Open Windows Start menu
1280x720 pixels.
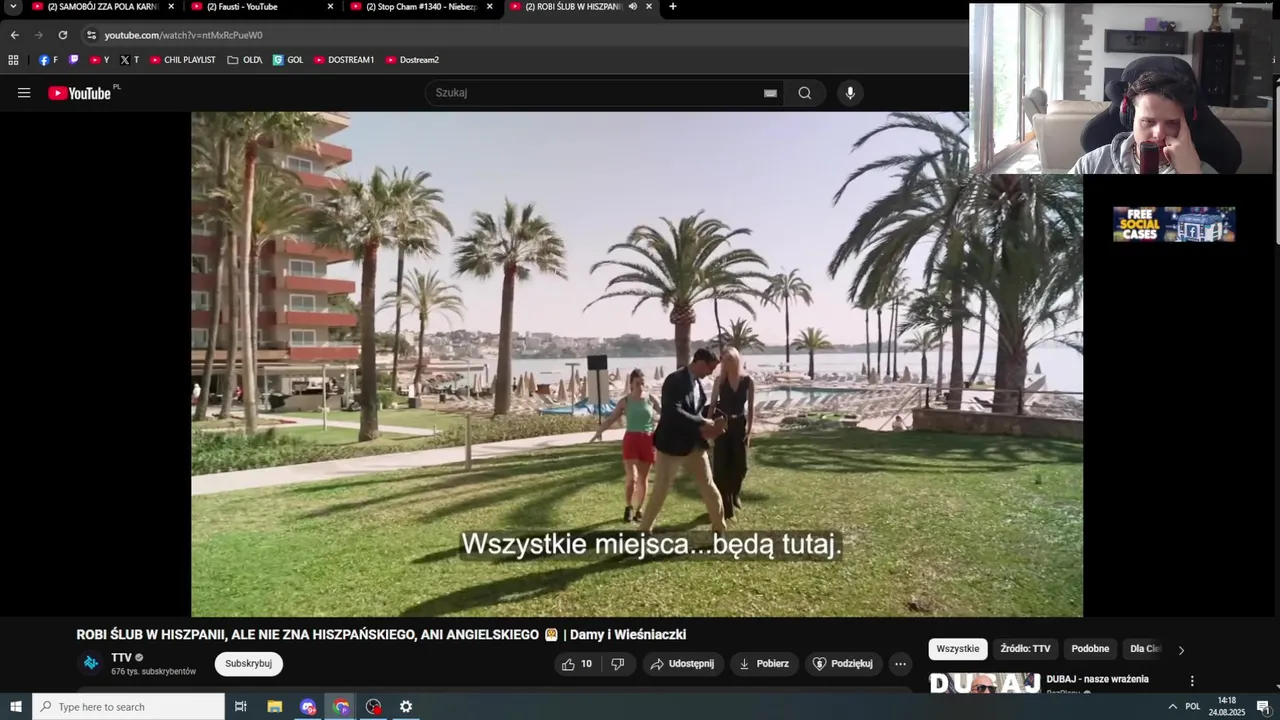click(15, 707)
